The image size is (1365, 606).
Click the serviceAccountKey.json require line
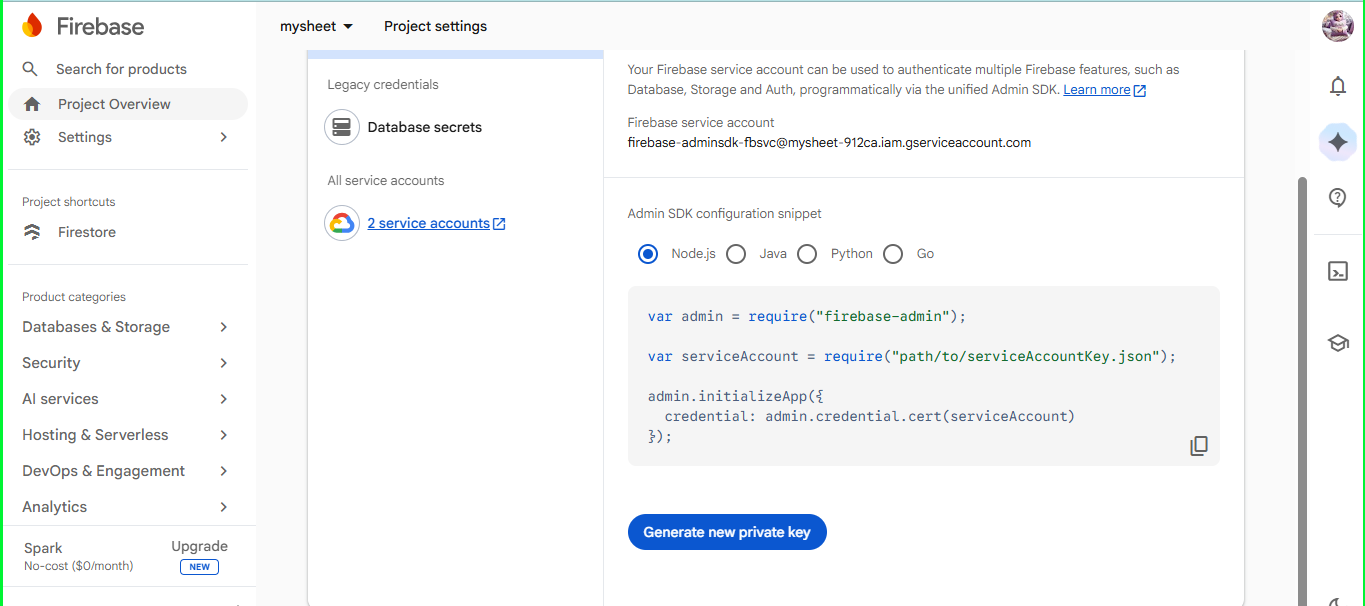click(x=912, y=356)
